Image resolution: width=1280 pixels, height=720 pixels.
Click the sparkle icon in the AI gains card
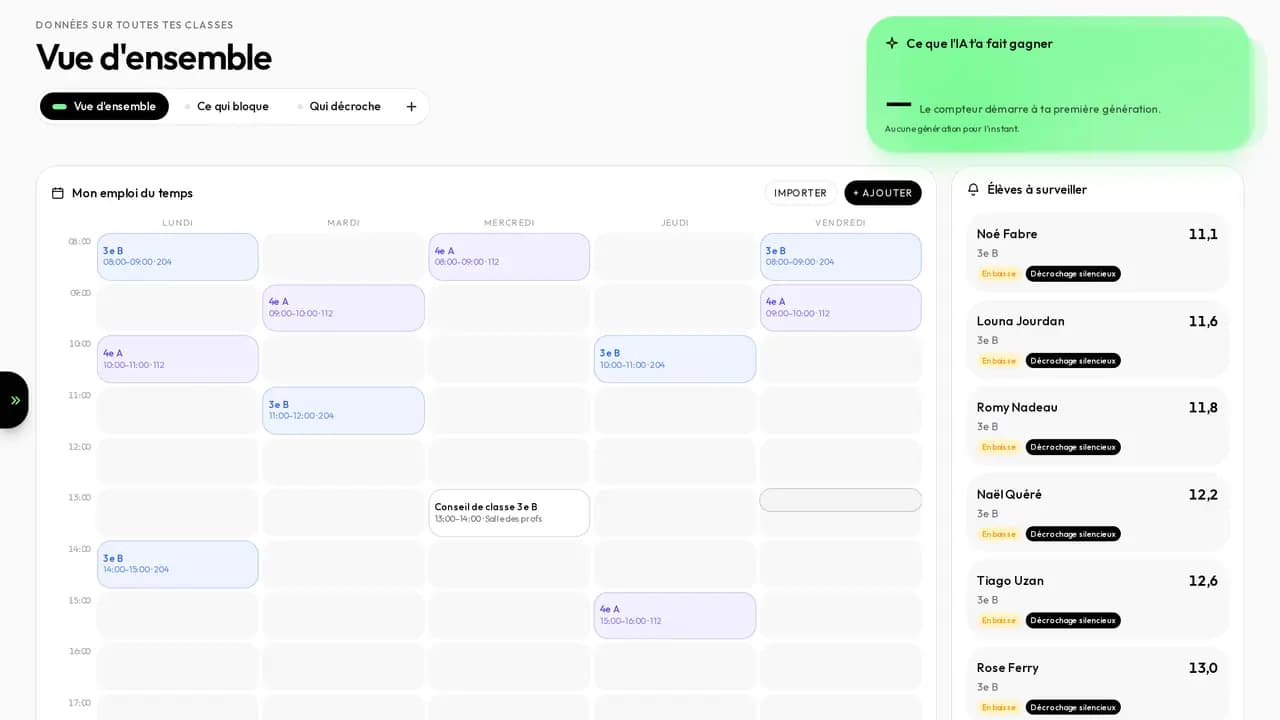pyautogui.click(x=892, y=43)
